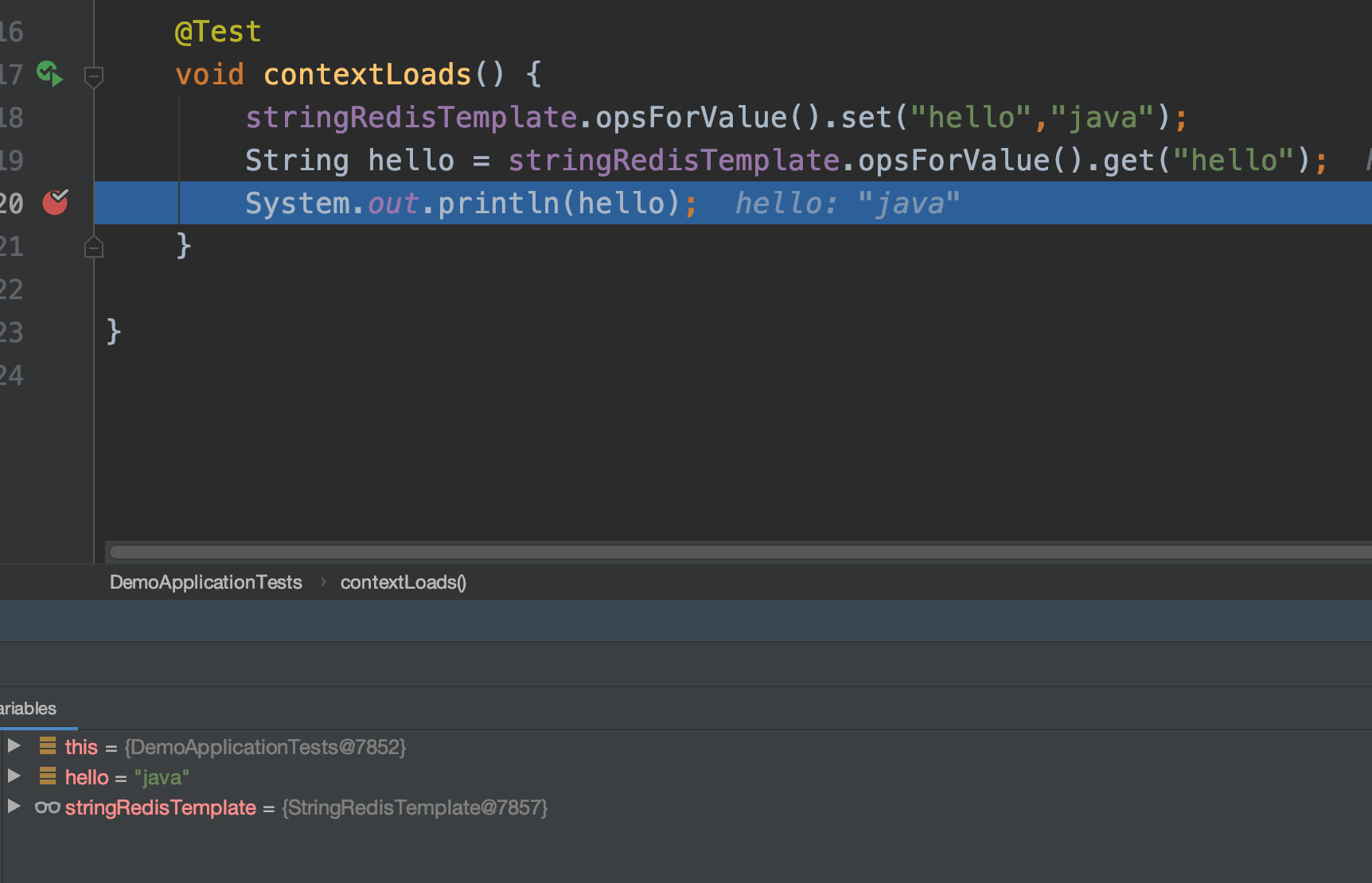
Task: Click the inline hint hello: "java"
Action: click(x=847, y=204)
